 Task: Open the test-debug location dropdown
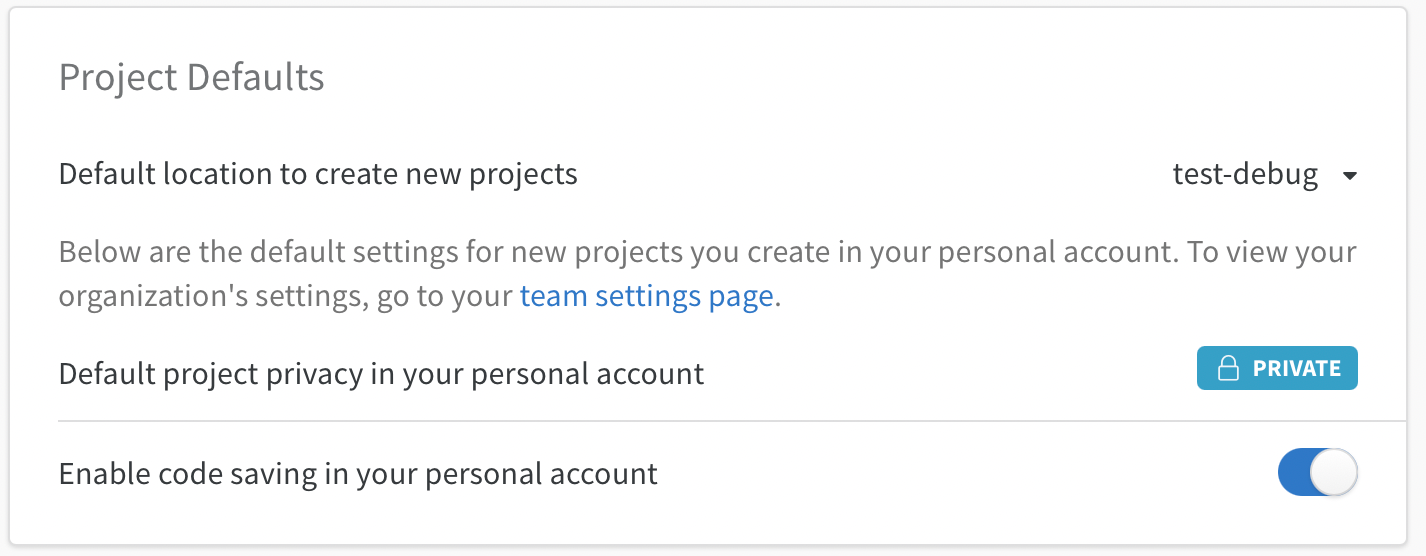pos(1264,176)
